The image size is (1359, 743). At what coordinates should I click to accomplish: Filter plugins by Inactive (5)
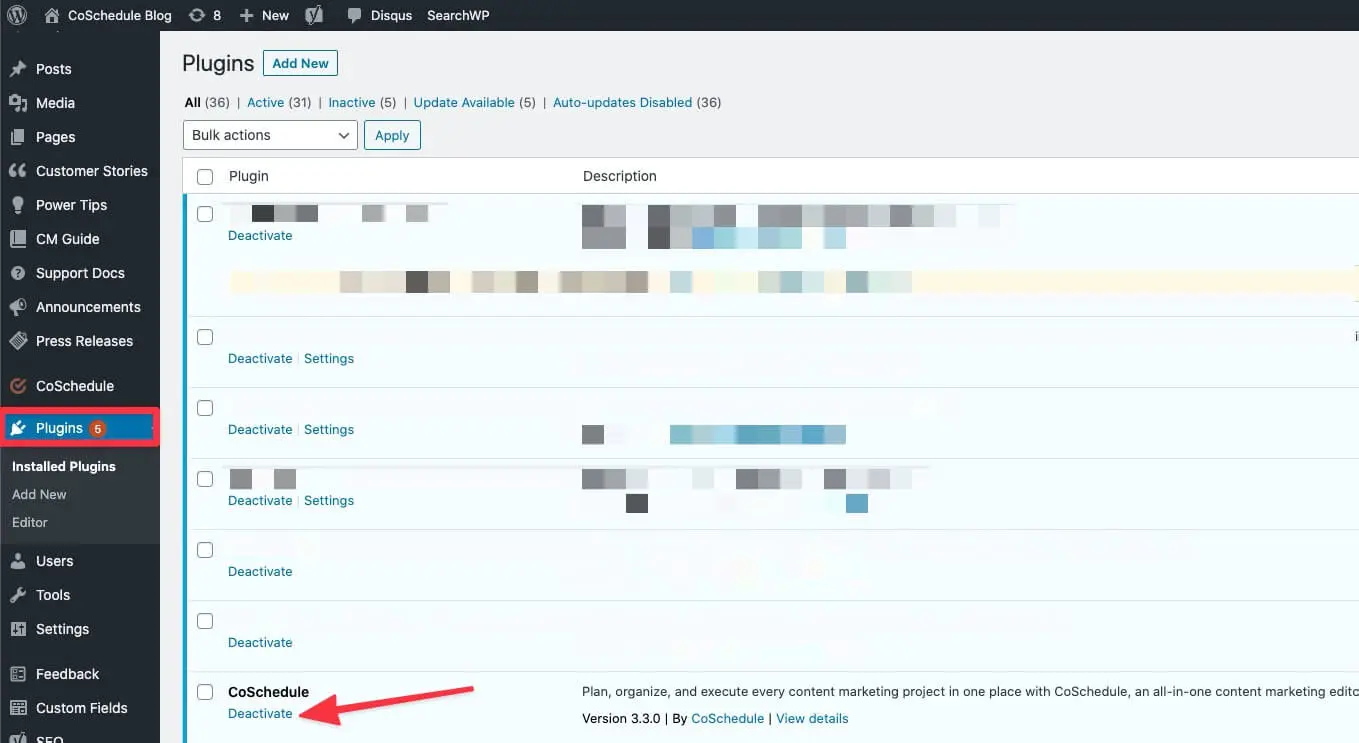(362, 102)
